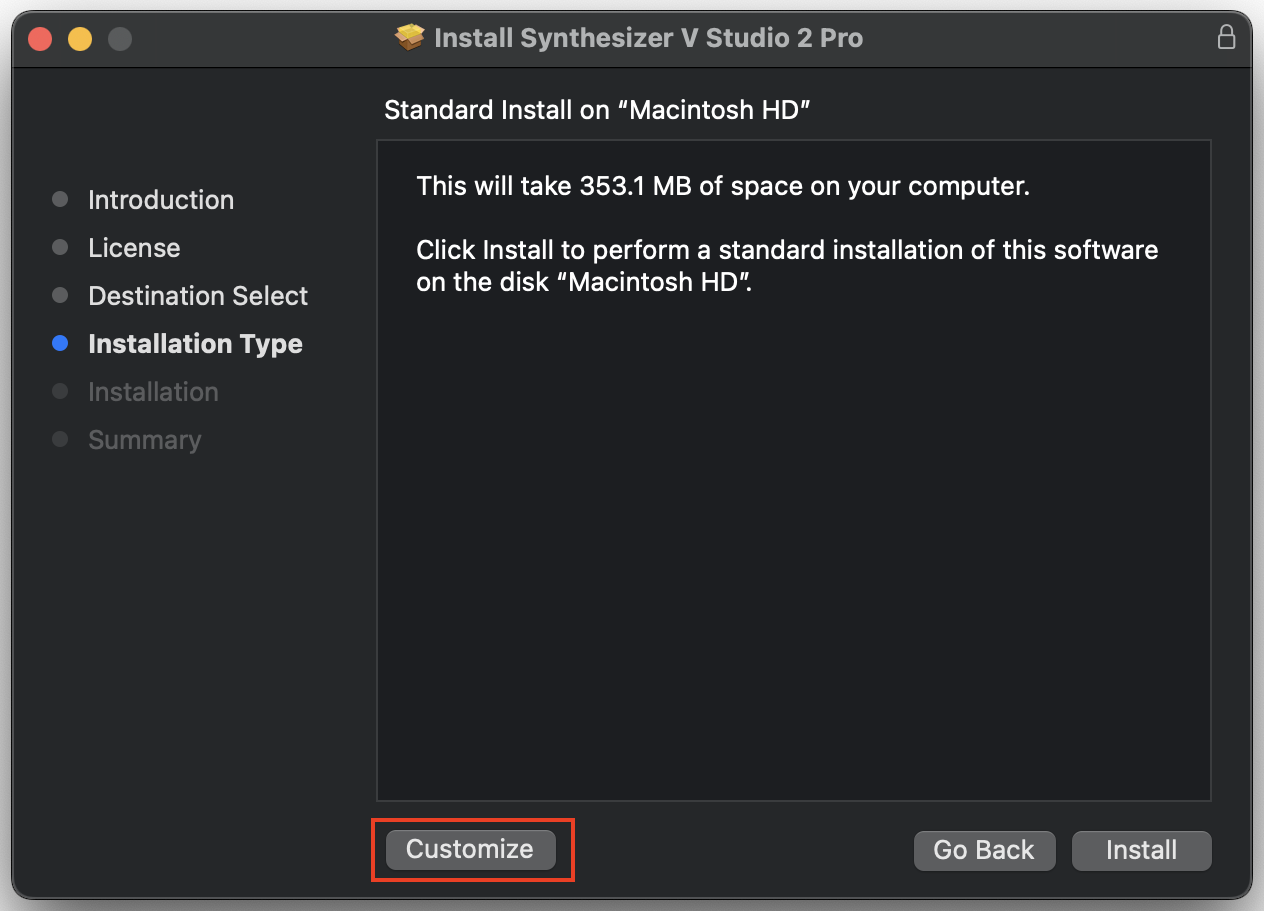
Task: Click the dimmed Summary step label
Action: click(144, 440)
